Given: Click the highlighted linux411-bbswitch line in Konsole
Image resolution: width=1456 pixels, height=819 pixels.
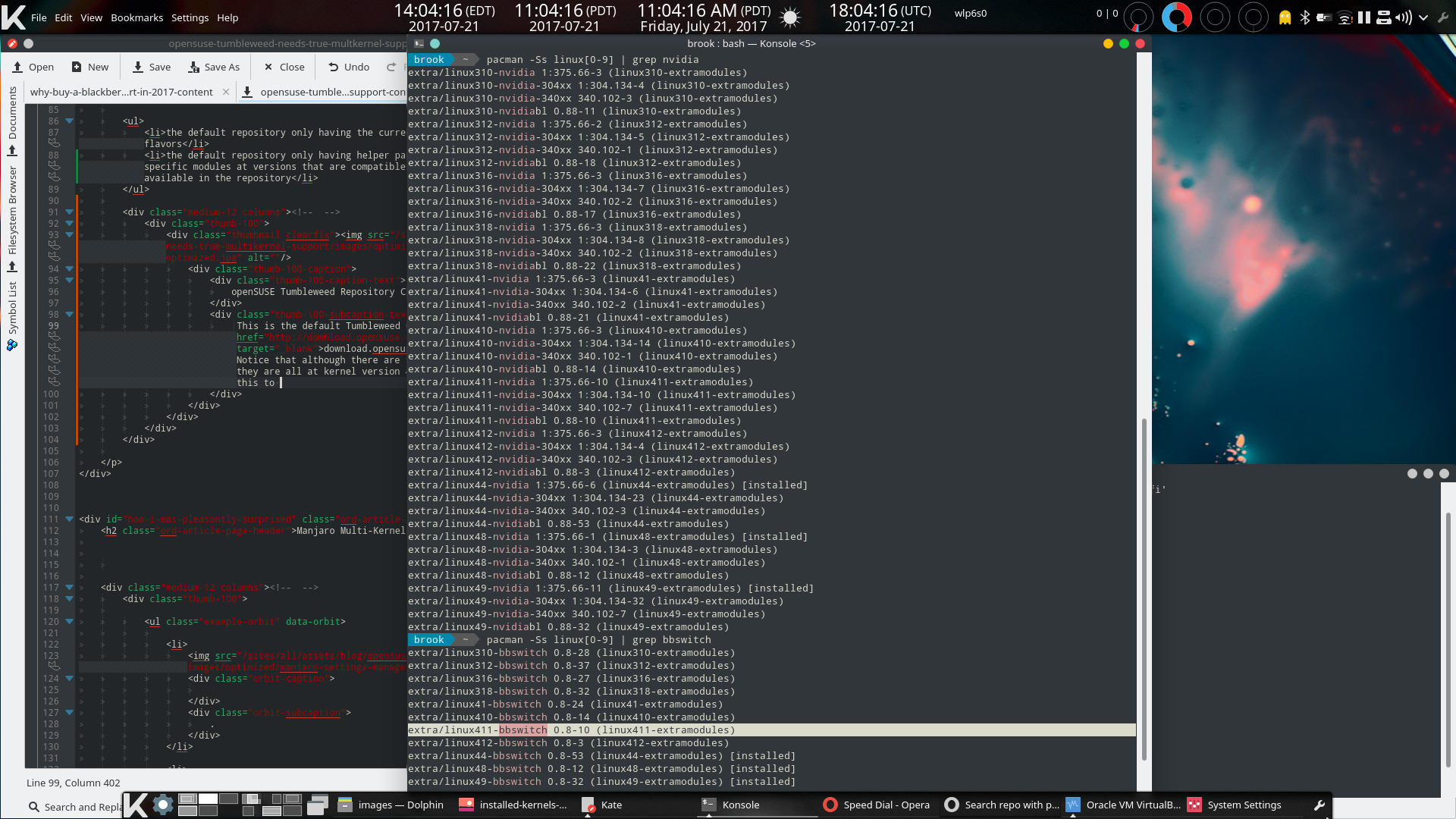Looking at the screenshot, I should (x=771, y=730).
